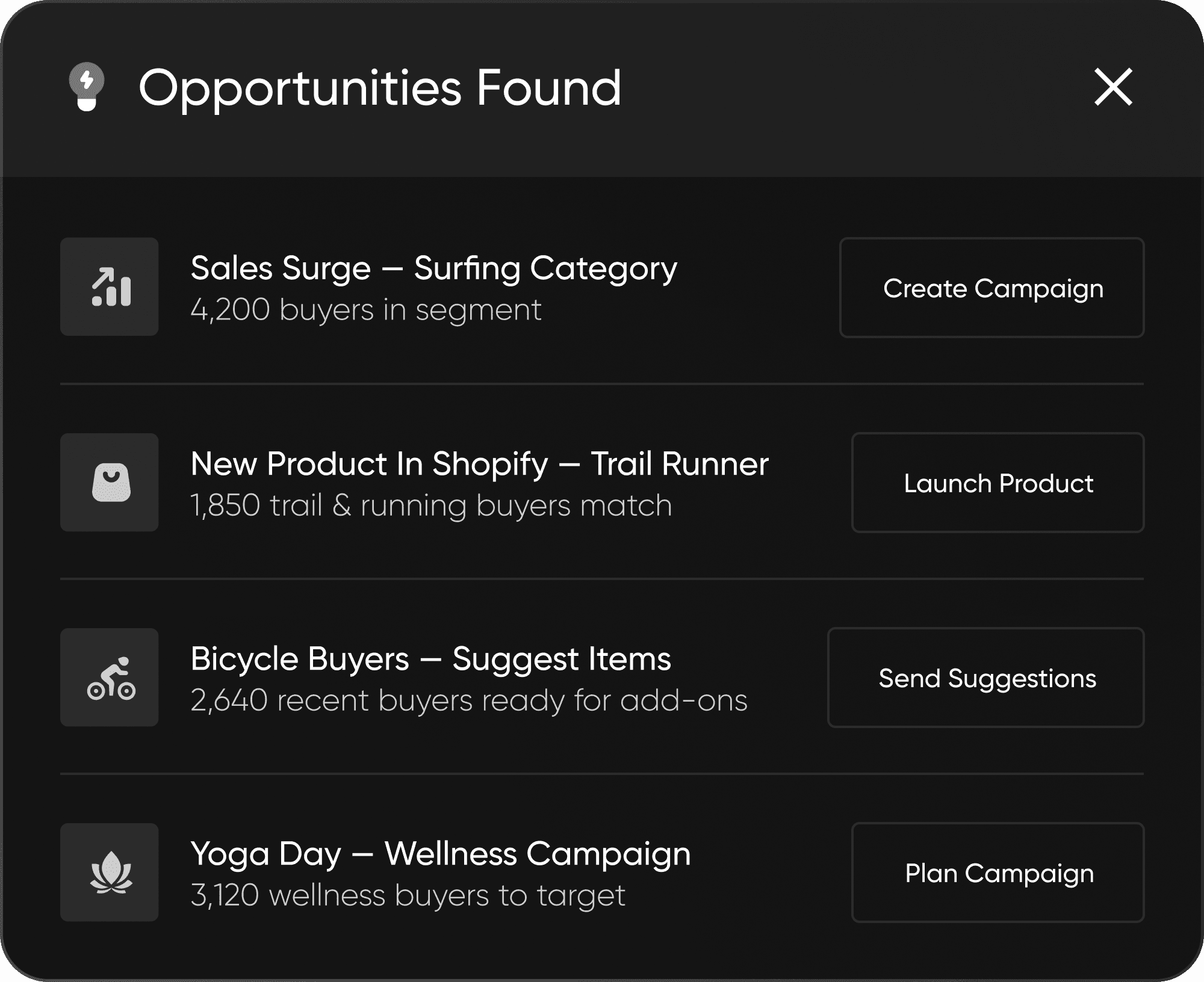Viewport: 1204px width, 982px height.
Task: Click 1,850 trail & running buyers match
Action: pos(431,505)
